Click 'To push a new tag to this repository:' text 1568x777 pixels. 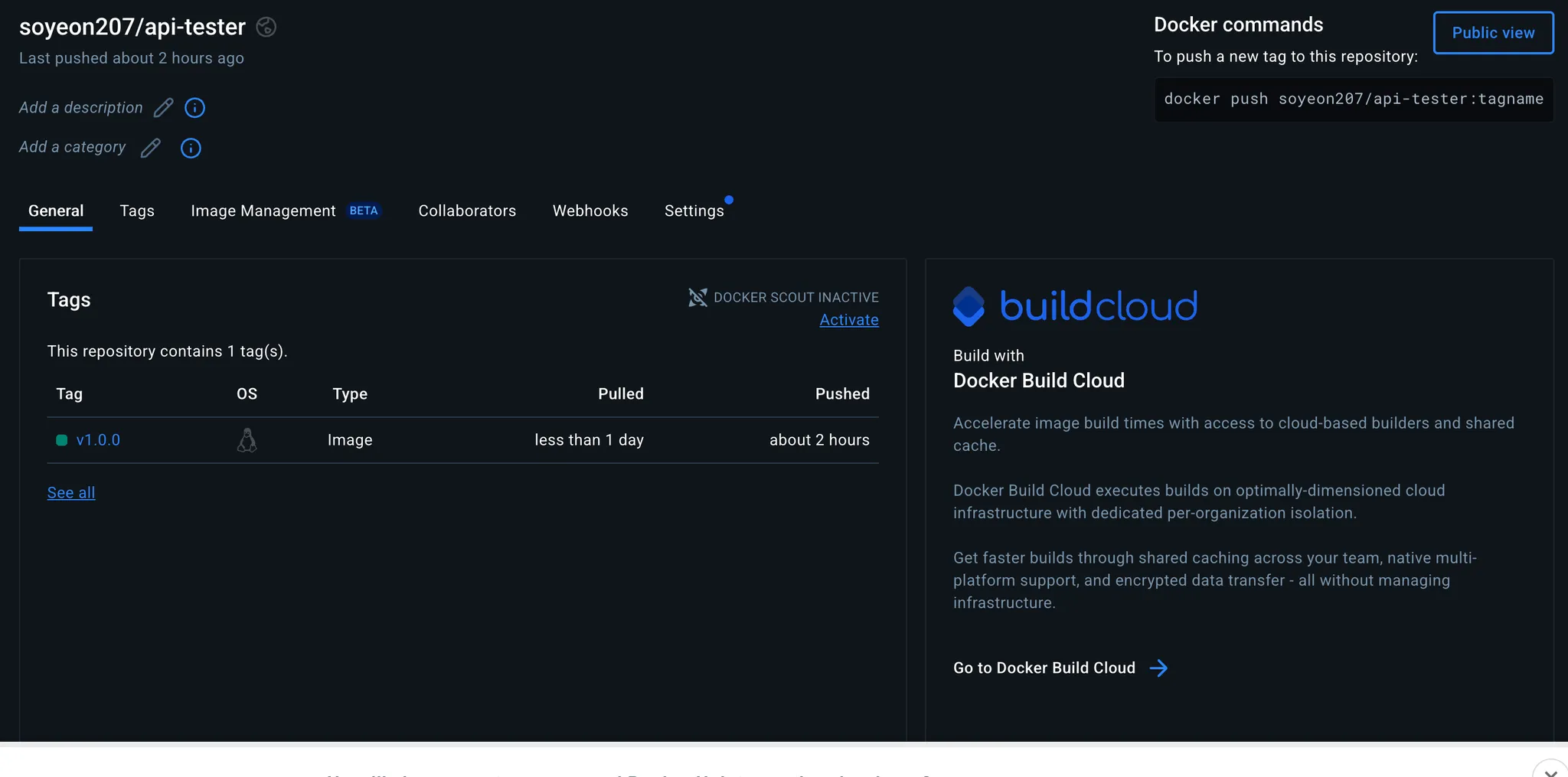[1285, 57]
